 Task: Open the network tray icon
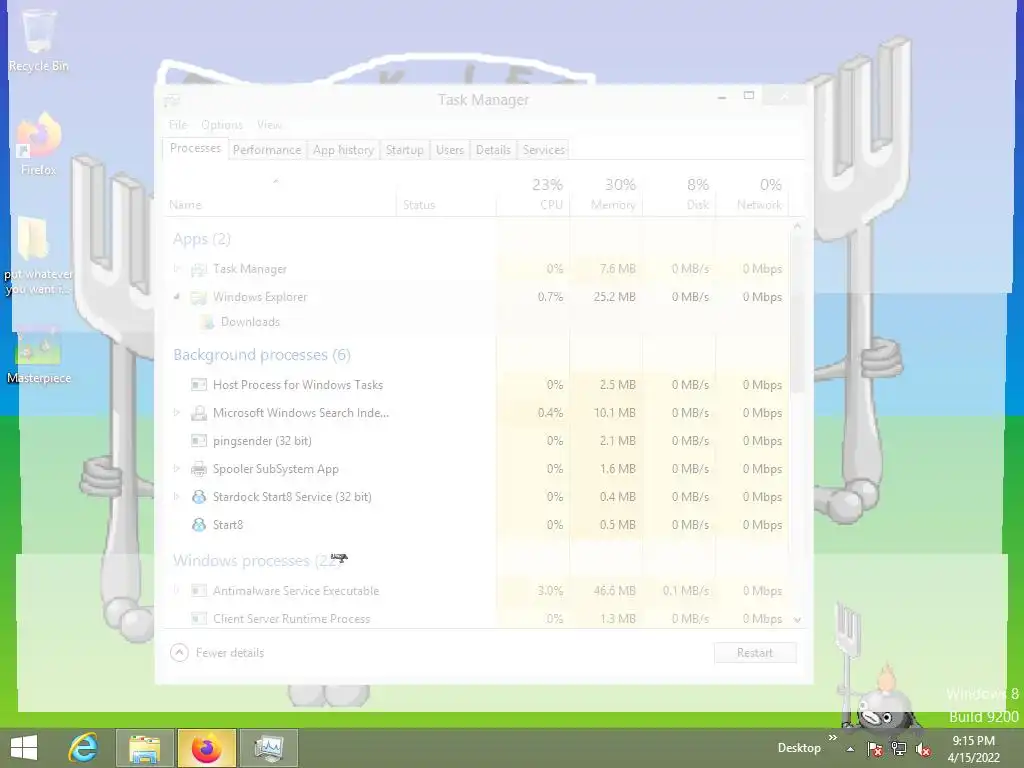click(899, 749)
